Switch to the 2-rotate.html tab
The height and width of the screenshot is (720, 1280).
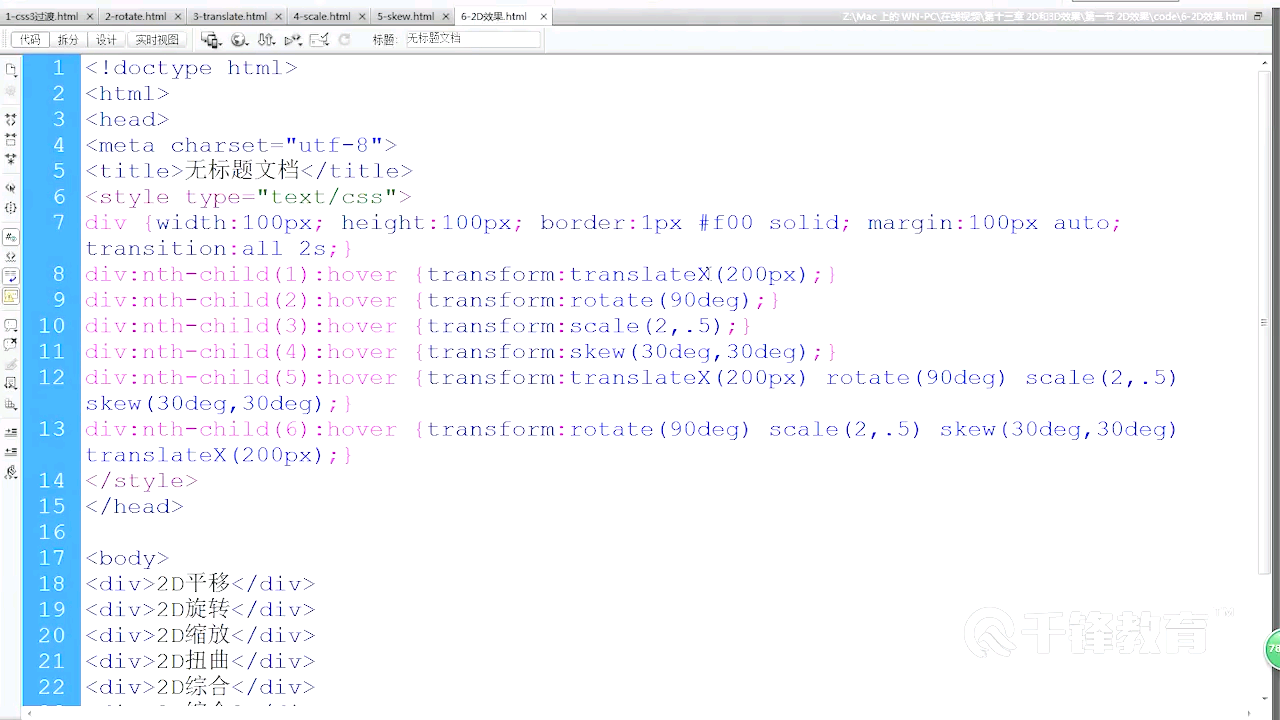[x=135, y=17]
